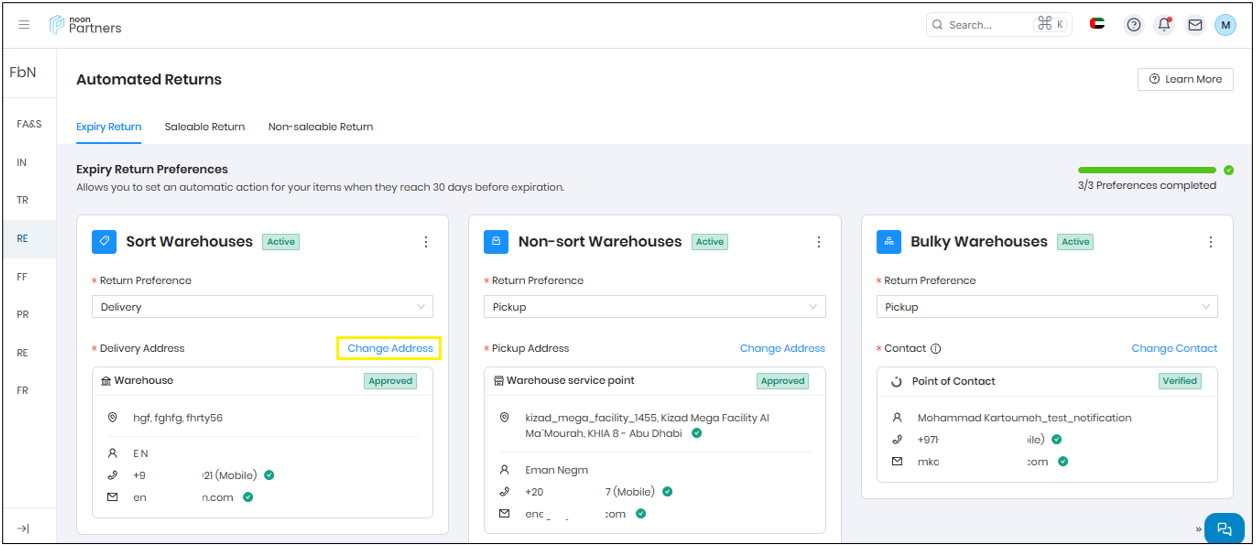Open the notifications bell
The image size is (1257, 545).
tap(1164, 25)
